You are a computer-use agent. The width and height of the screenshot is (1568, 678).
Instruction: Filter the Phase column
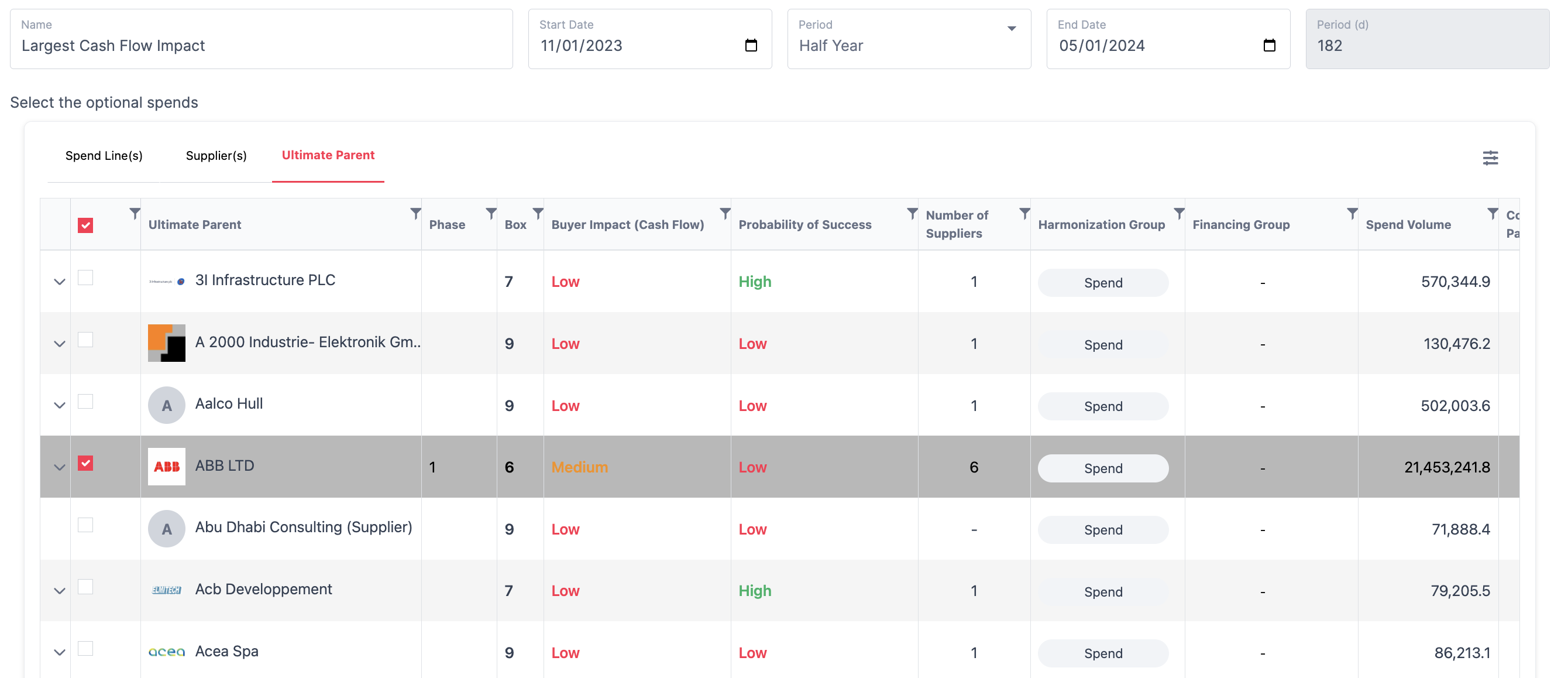click(x=491, y=213)
